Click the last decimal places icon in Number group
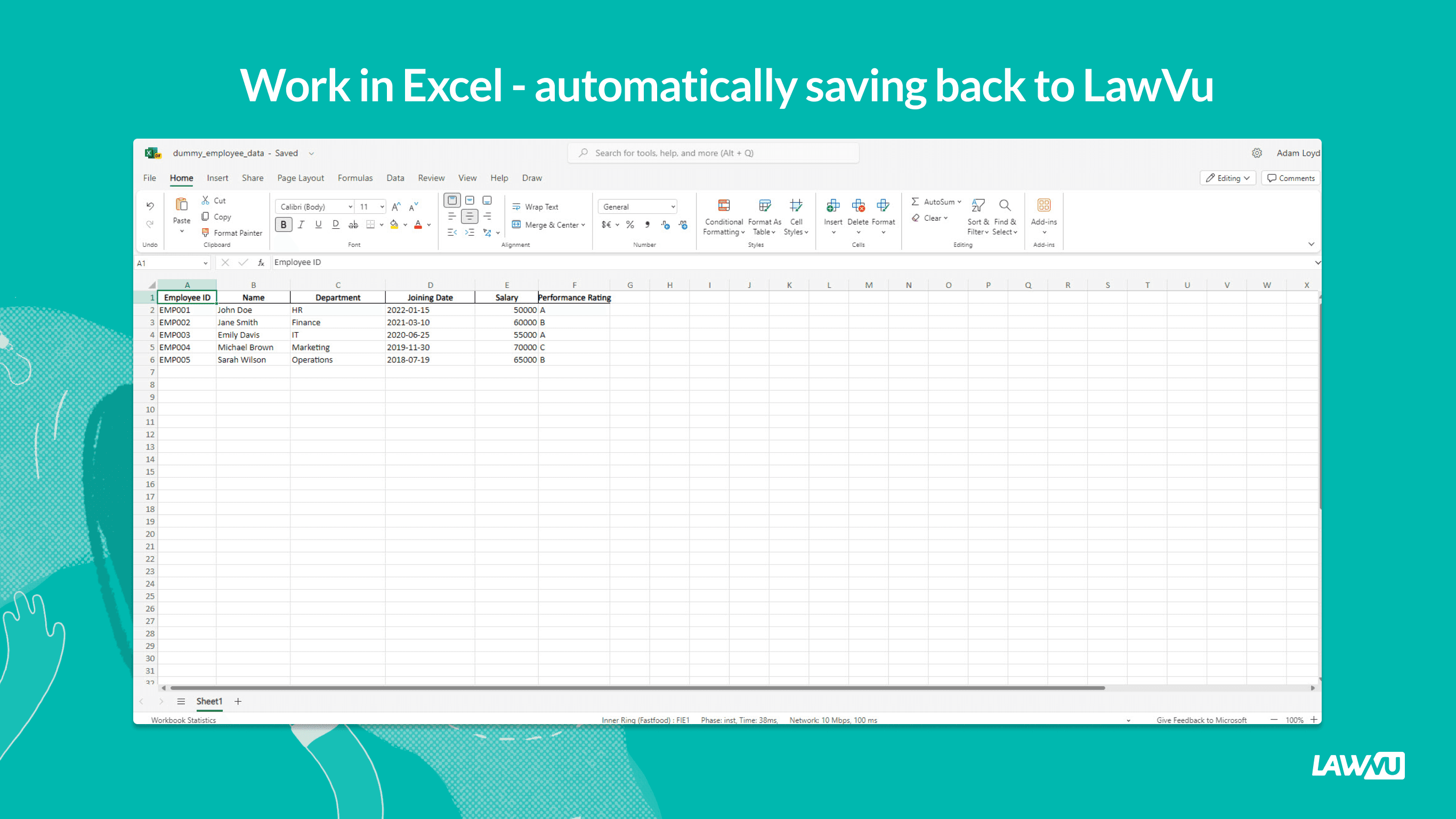1456x819 pixels. click(683, 224)
